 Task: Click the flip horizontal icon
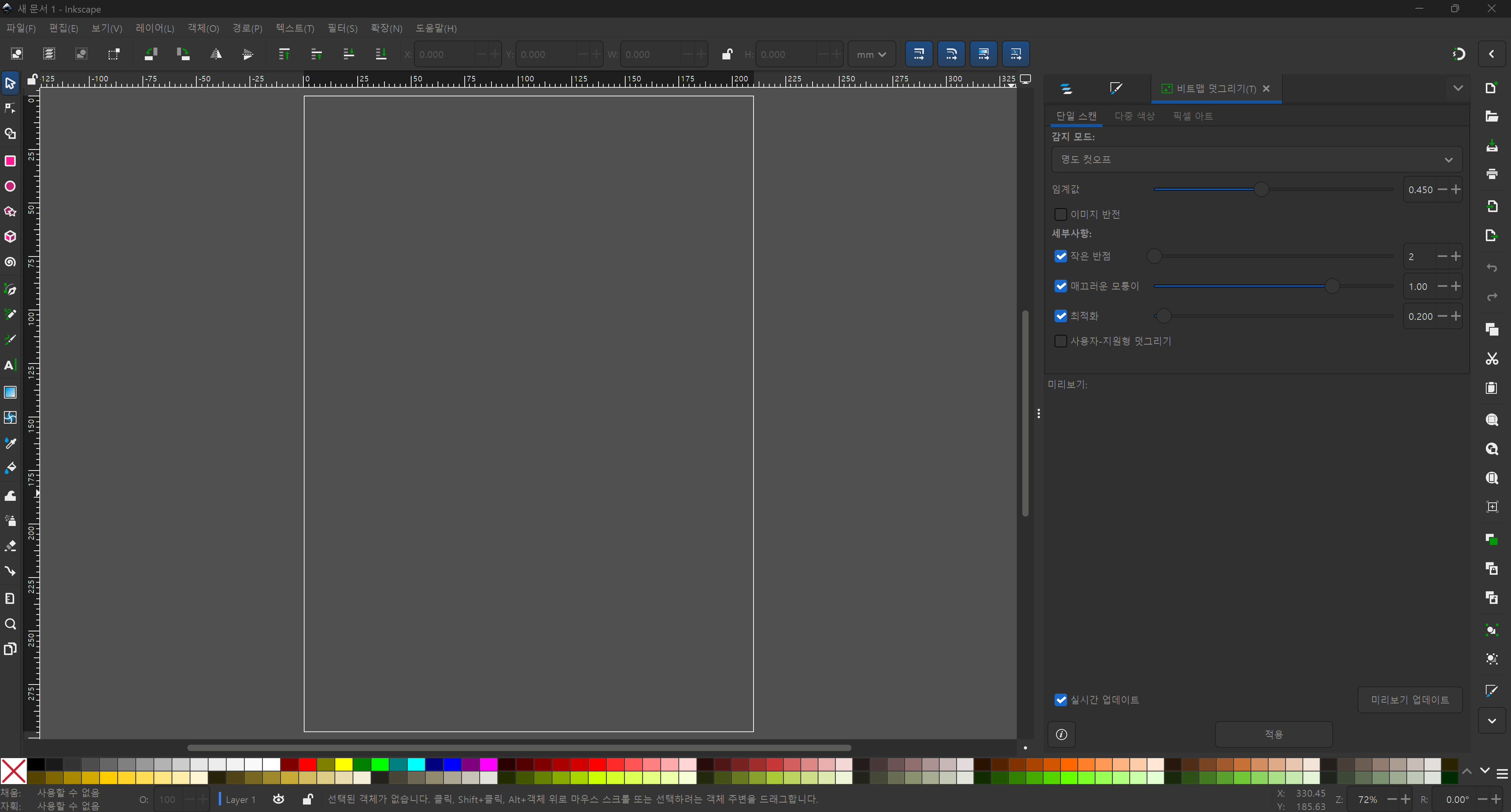216,55
